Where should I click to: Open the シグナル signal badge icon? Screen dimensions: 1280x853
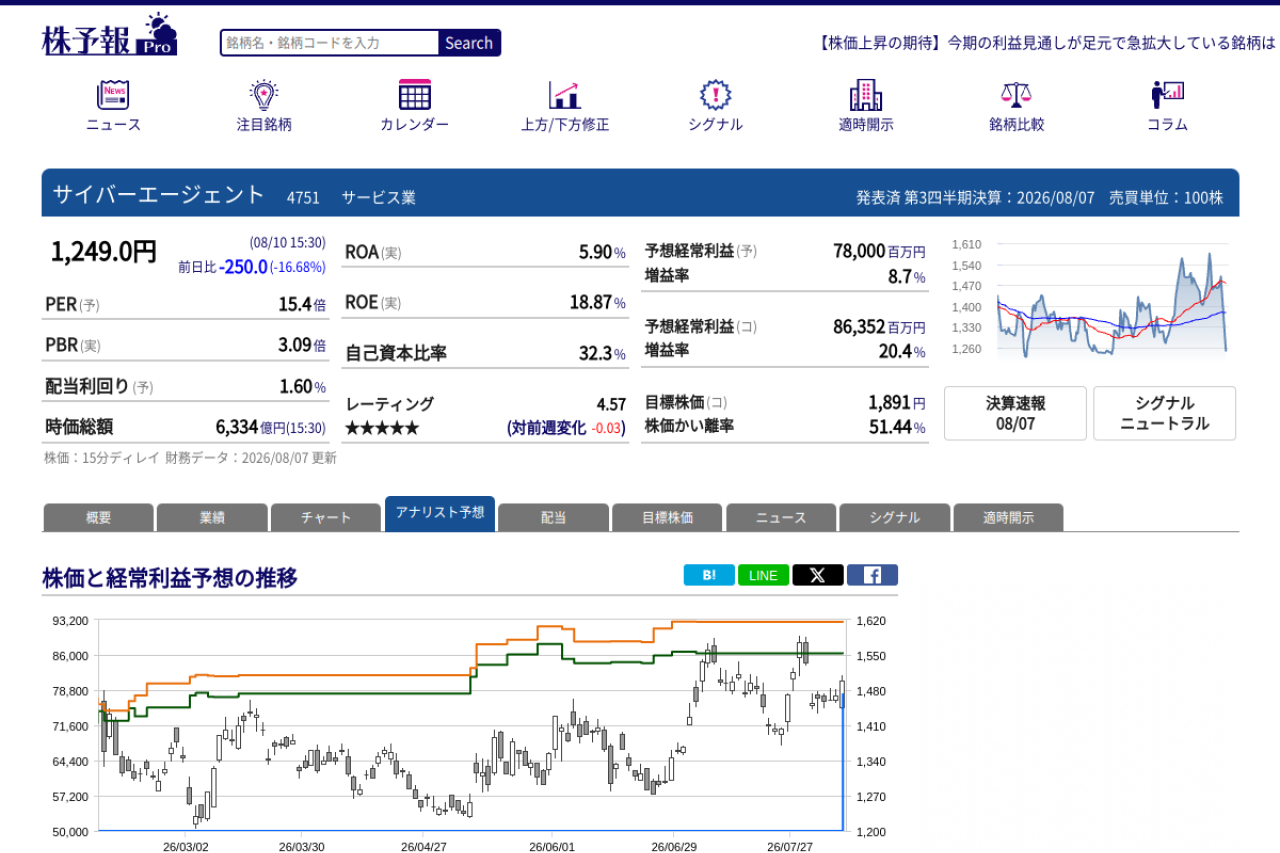pyautogui.click(x=715, y=95)
